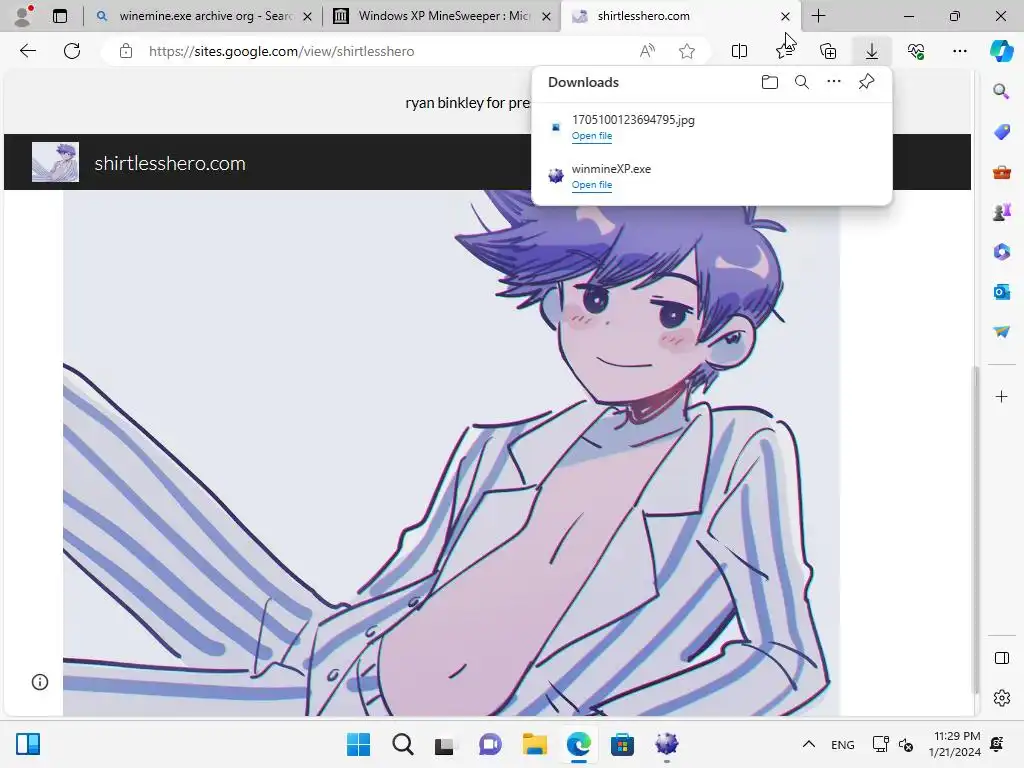Open sidebar settings gear
This screenshot has height=768, width=1024.
[x=1001, y=698]
